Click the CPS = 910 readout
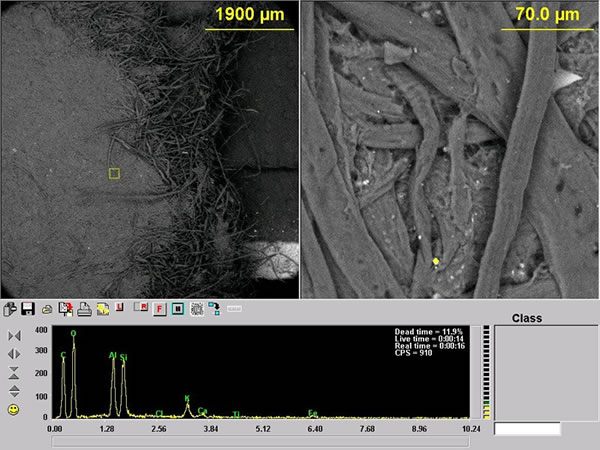 (x=414, y=353)
